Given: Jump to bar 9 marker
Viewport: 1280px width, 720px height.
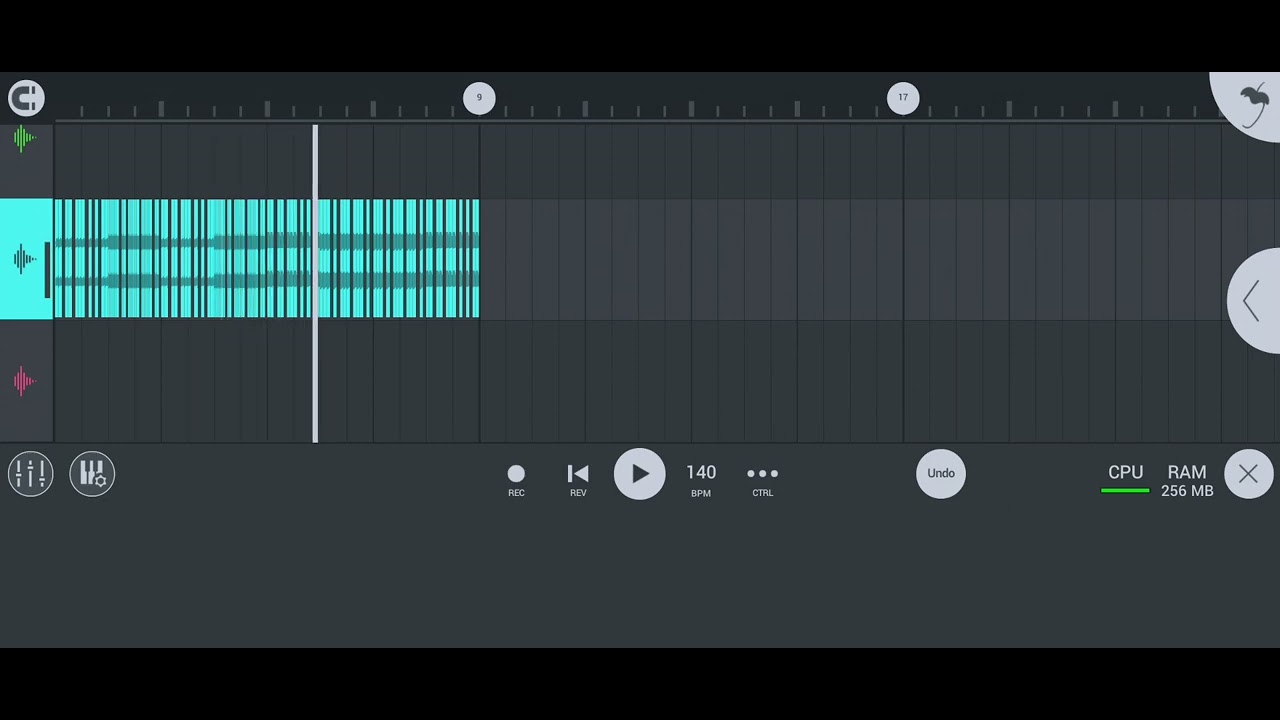Looking at the screenshot, I should pyautogui.click(x=479, y=98).
